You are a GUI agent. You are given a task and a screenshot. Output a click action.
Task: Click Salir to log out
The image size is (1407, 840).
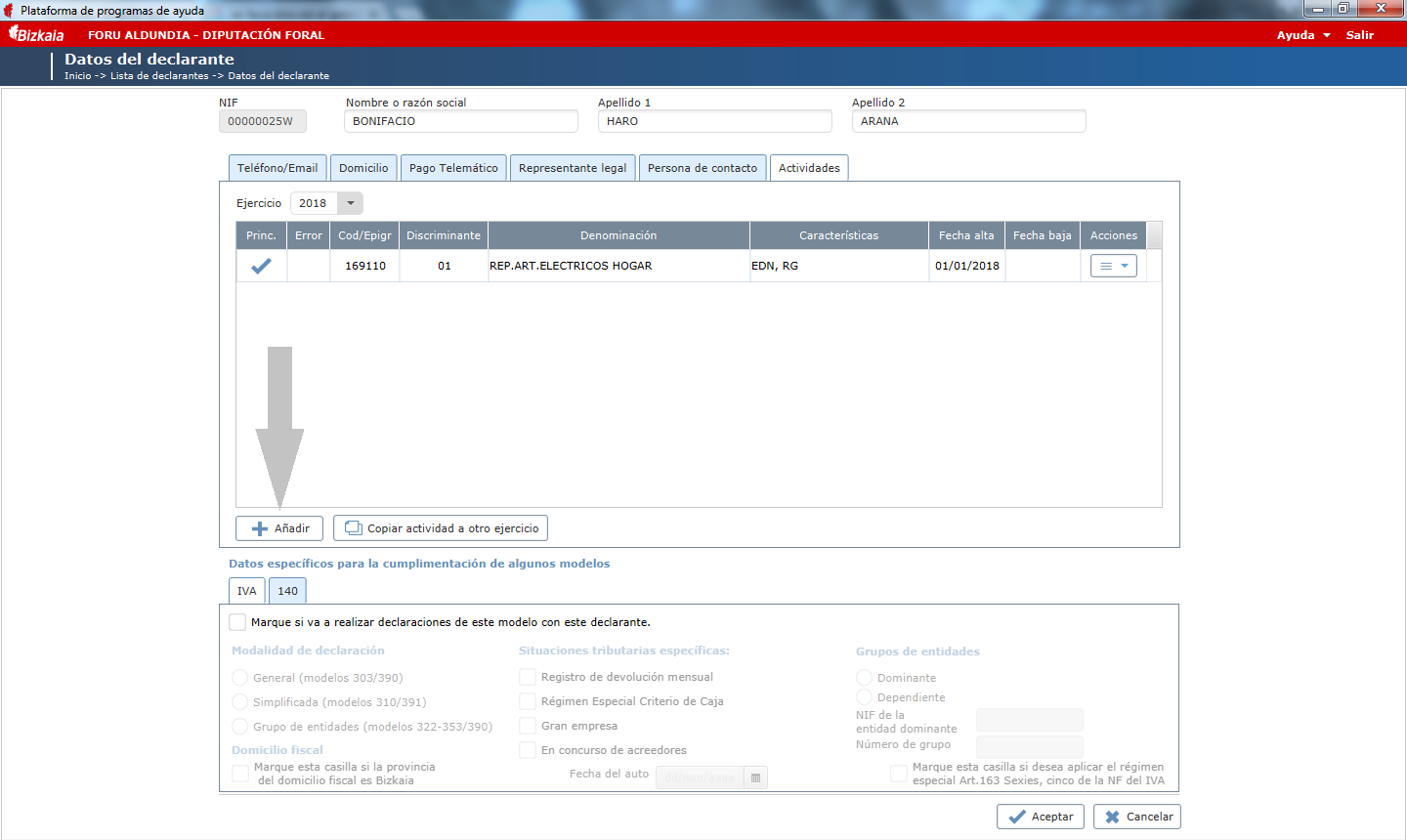click(1360, 35)
